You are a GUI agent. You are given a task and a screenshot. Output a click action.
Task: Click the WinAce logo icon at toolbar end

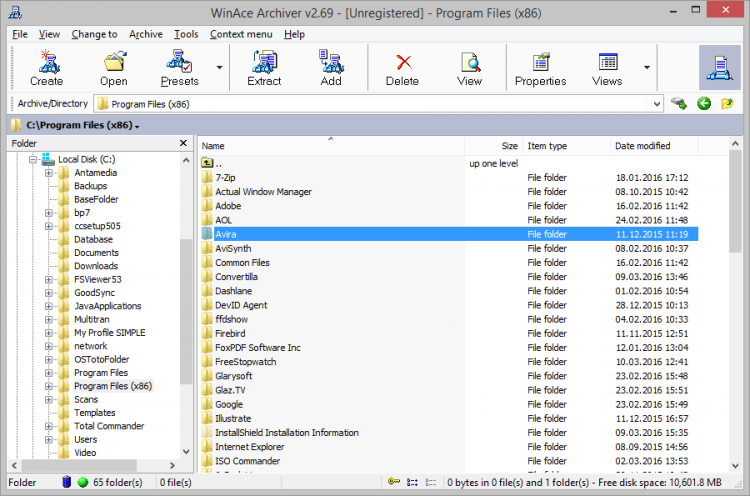720,68
